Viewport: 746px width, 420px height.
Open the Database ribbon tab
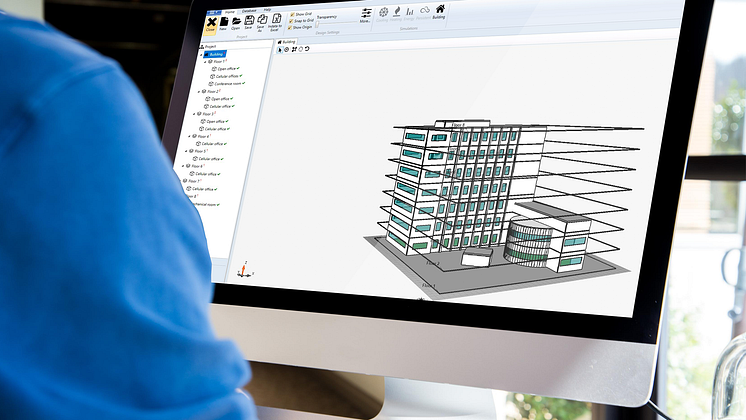(x=249, y=11)
